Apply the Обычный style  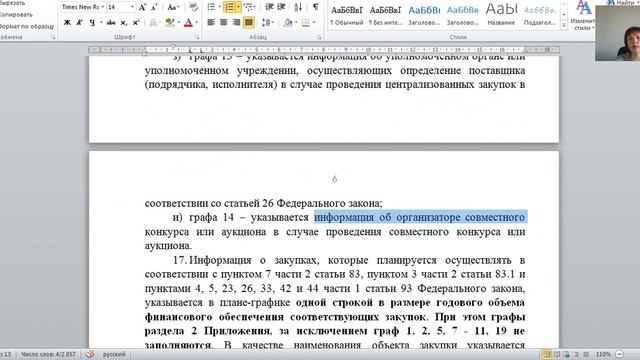click(x=347, y=15)
